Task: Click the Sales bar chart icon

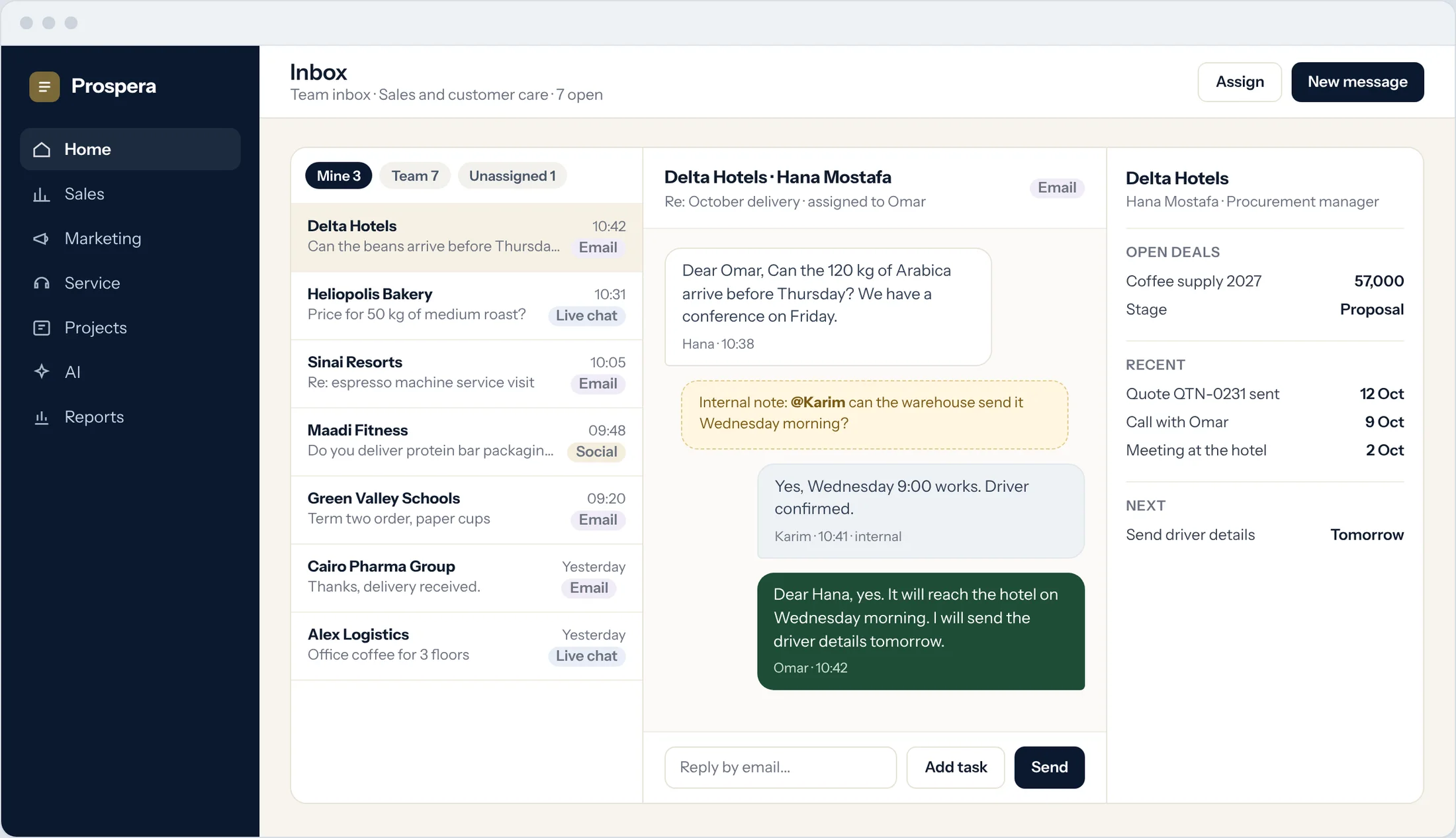Action: (42, 194)
